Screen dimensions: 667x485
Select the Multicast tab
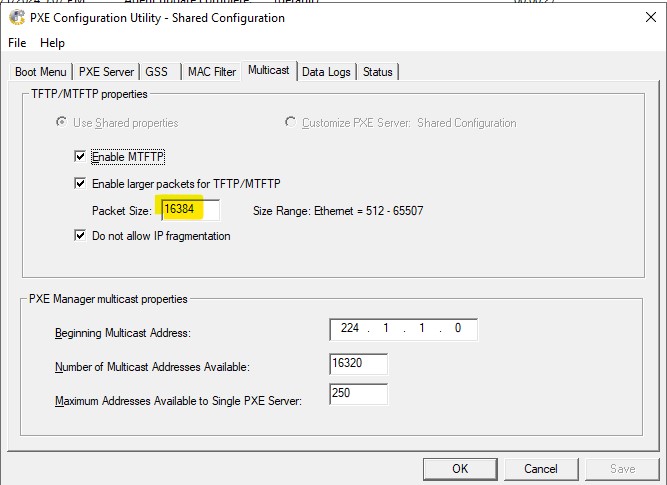pos(269,70)
